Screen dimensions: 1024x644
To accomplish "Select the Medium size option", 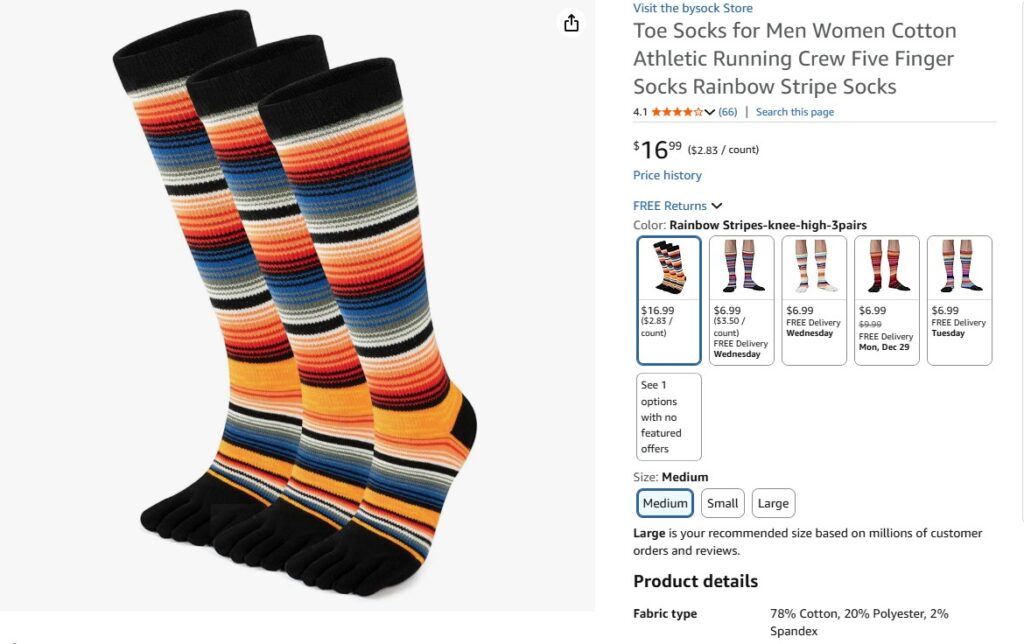I will click(665, 503).
